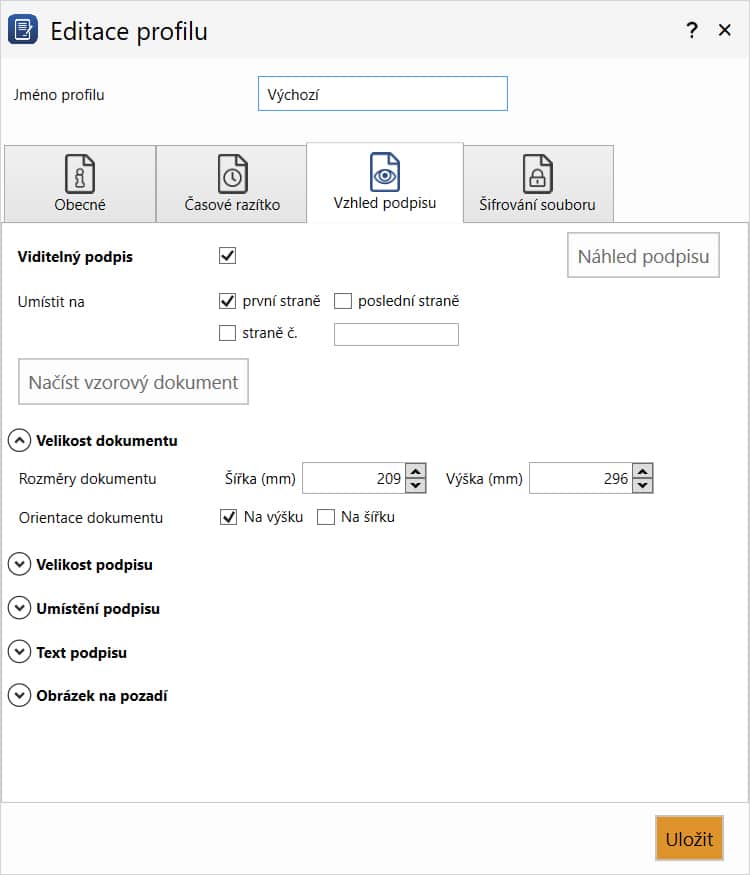Viewport: 750px width, 875px height.
Task: Expand the Velikost podpisu section
Action: (x=20, y=564)
